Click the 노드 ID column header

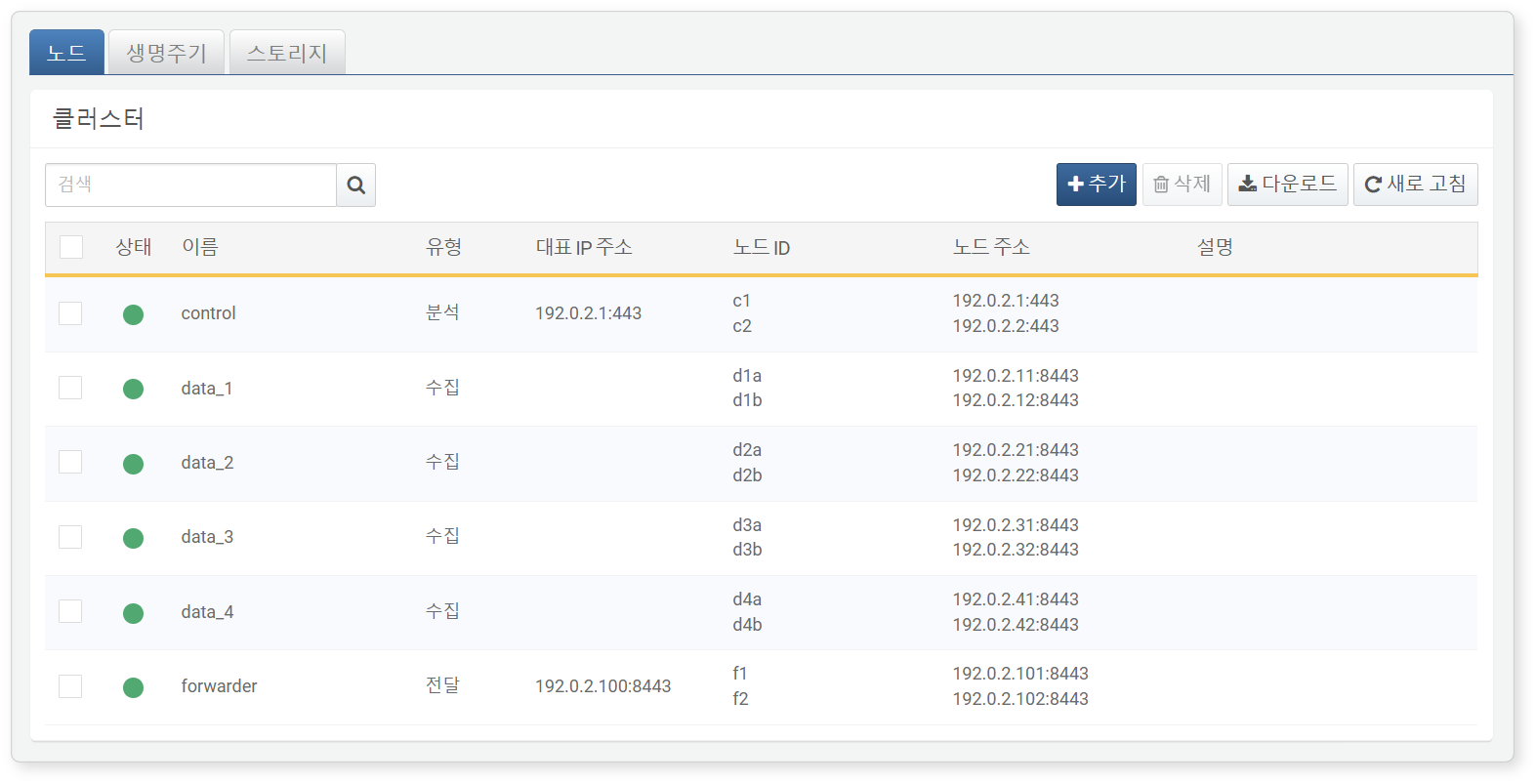click(x=762, y=247)
